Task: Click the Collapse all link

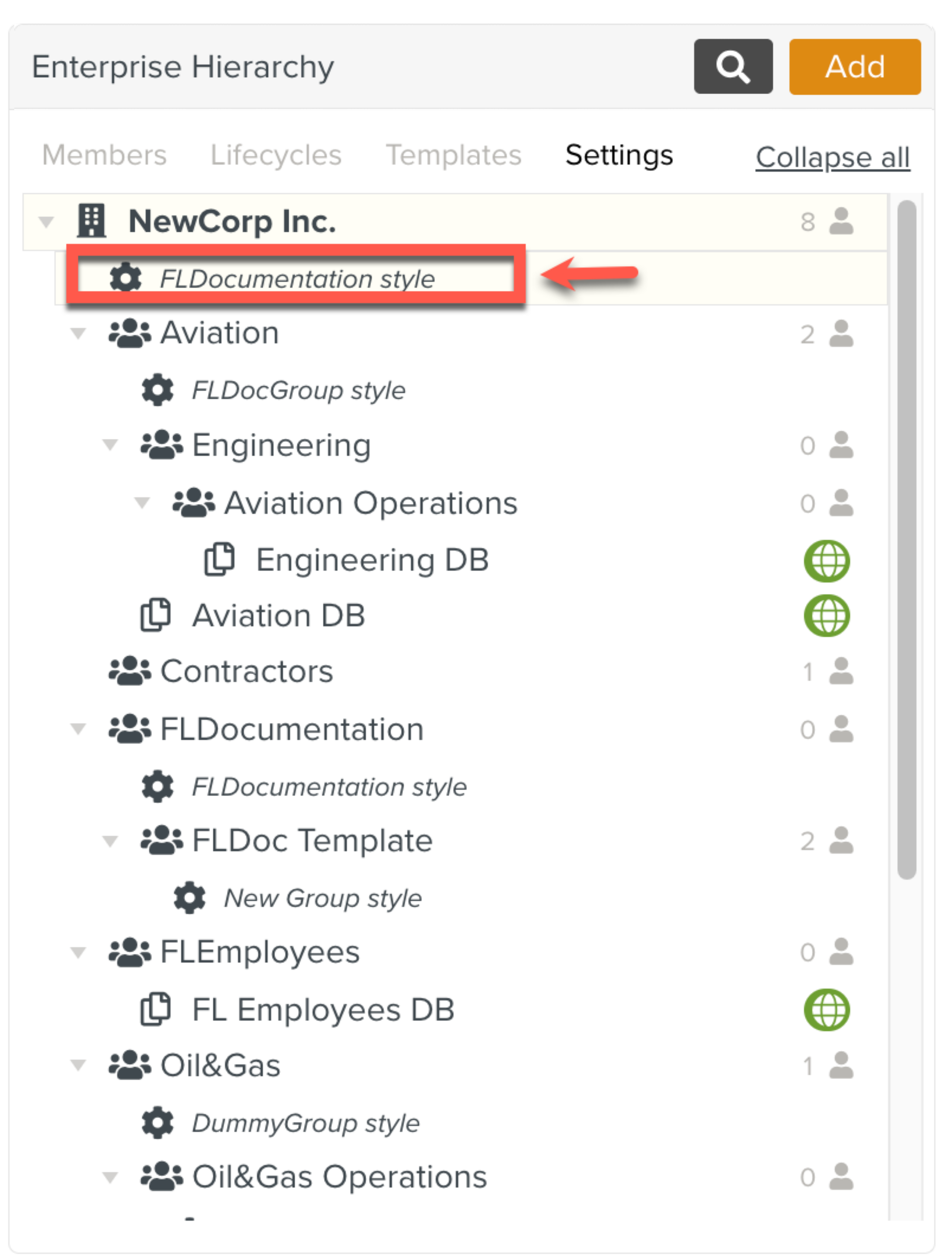Action: (x=832, y=157)
